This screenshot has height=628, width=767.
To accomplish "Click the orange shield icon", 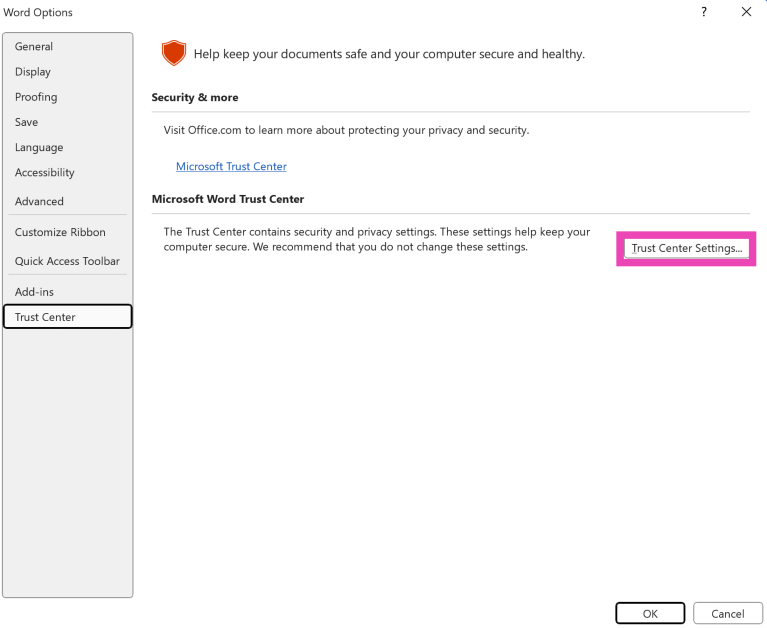I will click(174, 54).
